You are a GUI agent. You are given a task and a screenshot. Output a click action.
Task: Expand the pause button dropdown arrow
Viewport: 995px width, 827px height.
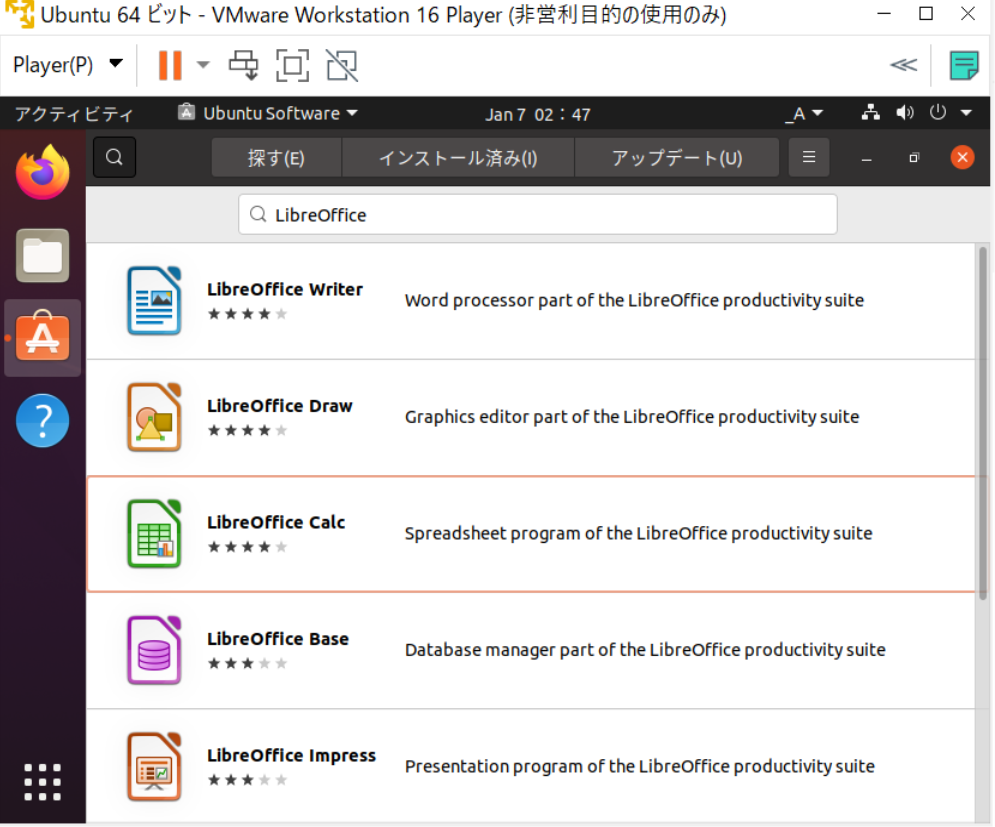[x=203, y=65]
